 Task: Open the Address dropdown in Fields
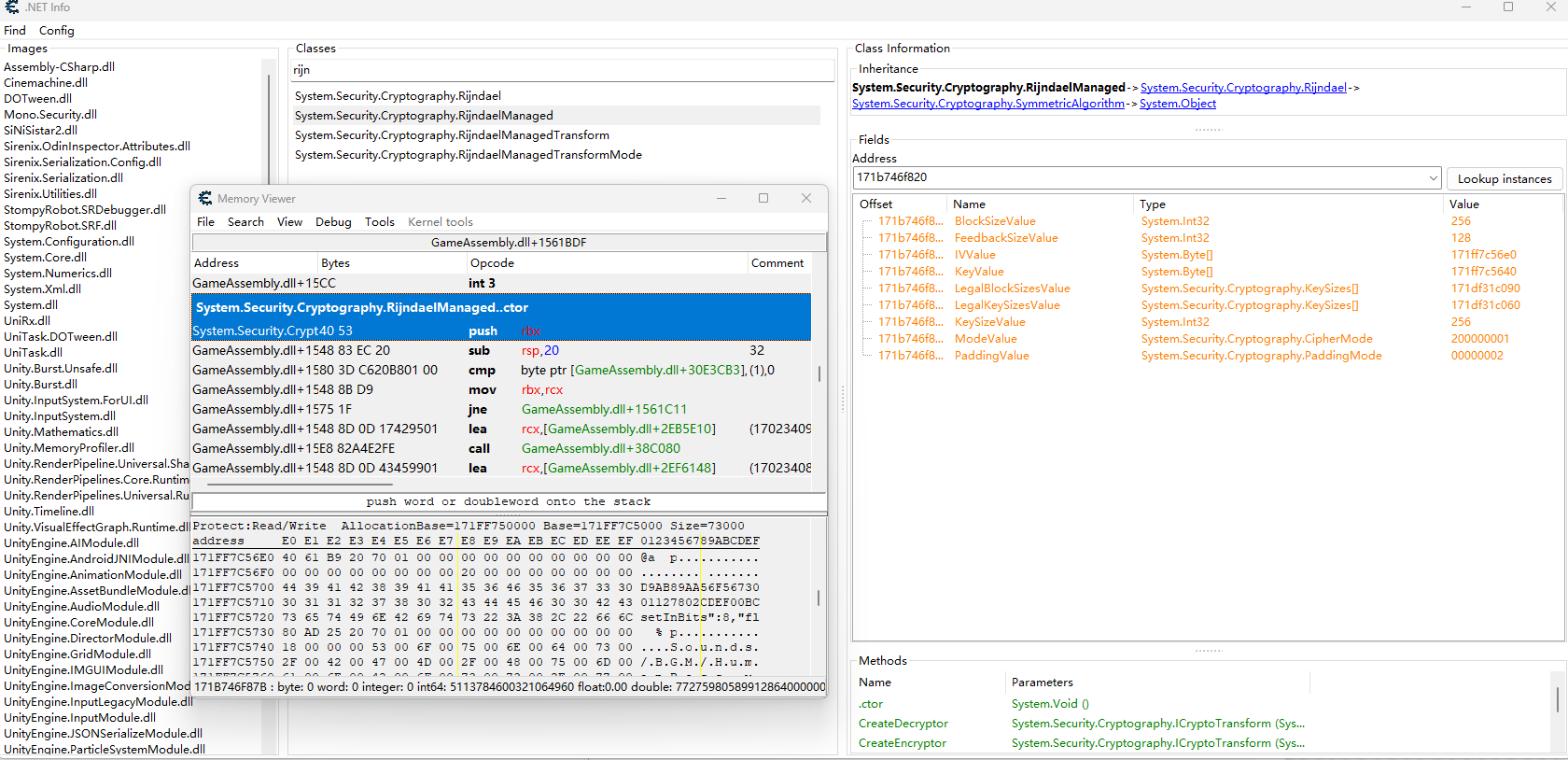1433,177
